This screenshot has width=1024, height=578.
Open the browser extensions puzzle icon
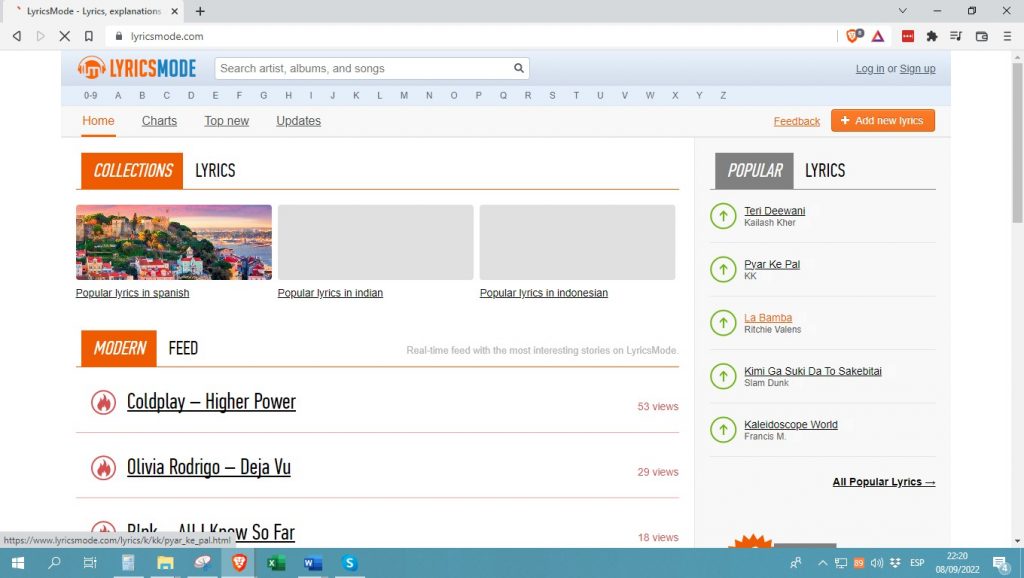tap(932, 36)
